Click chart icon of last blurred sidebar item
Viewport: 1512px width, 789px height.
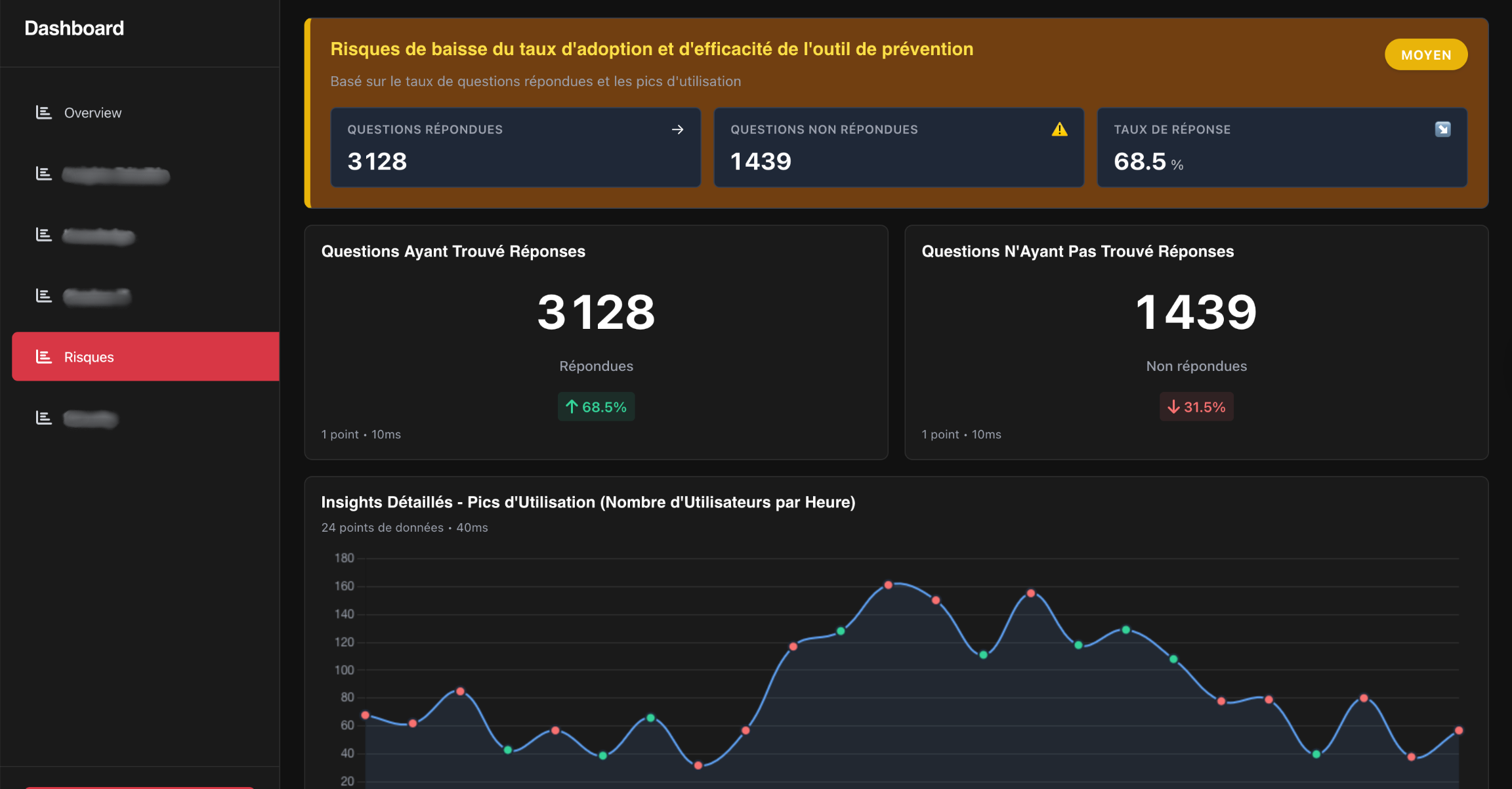point(43,417)
